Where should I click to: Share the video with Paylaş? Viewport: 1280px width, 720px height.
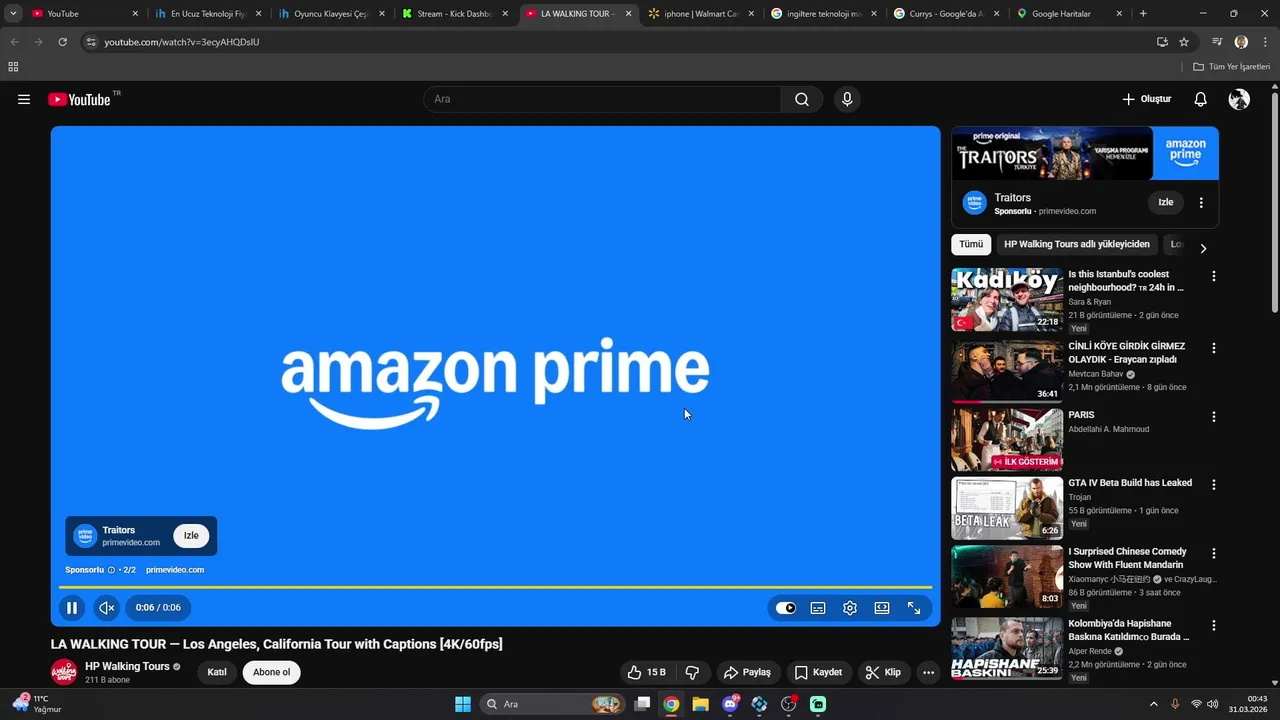point(747,672)
